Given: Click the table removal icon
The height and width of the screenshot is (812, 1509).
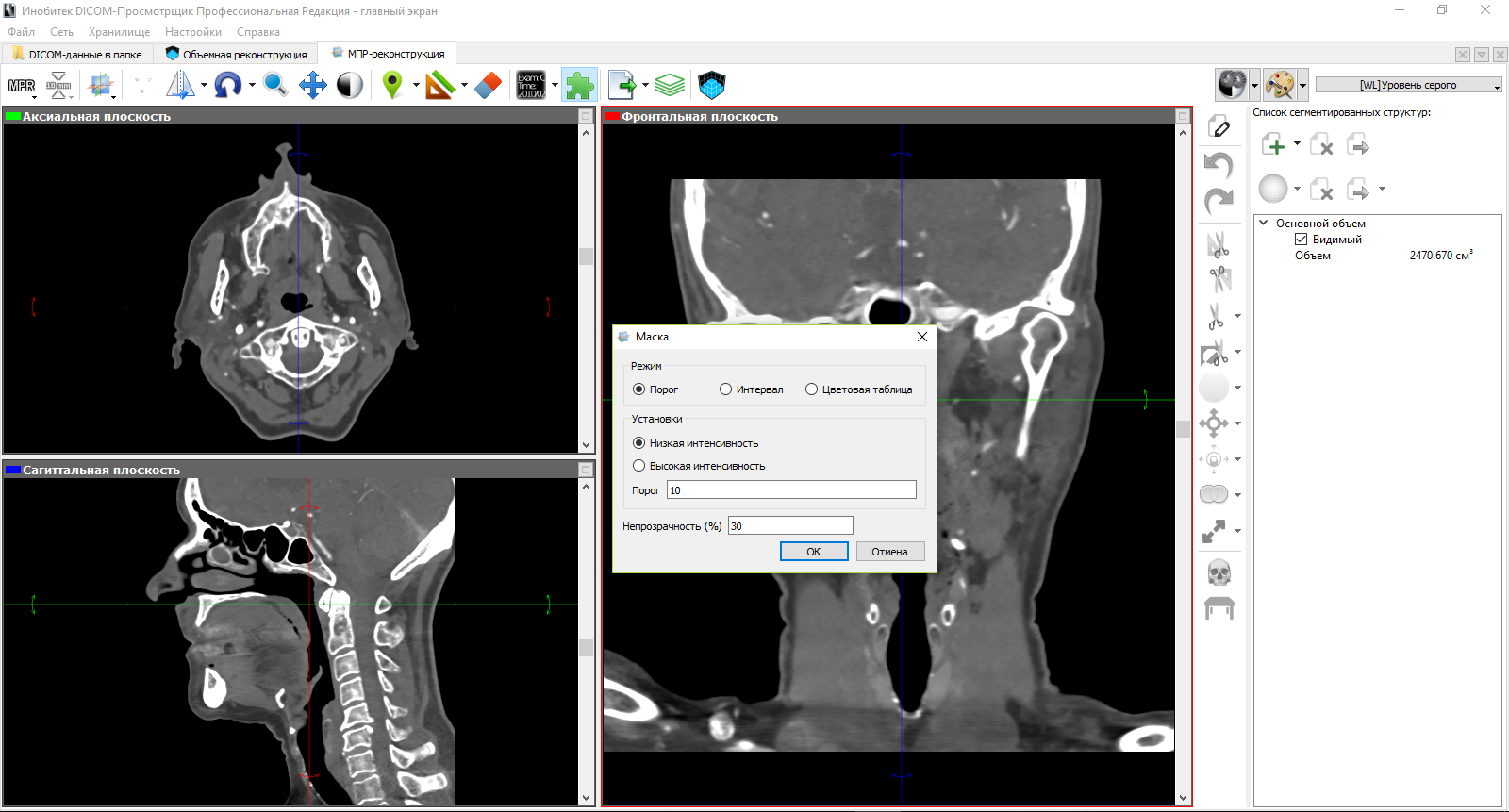Looking at the screenshot, I should [x=1219, y=608].
